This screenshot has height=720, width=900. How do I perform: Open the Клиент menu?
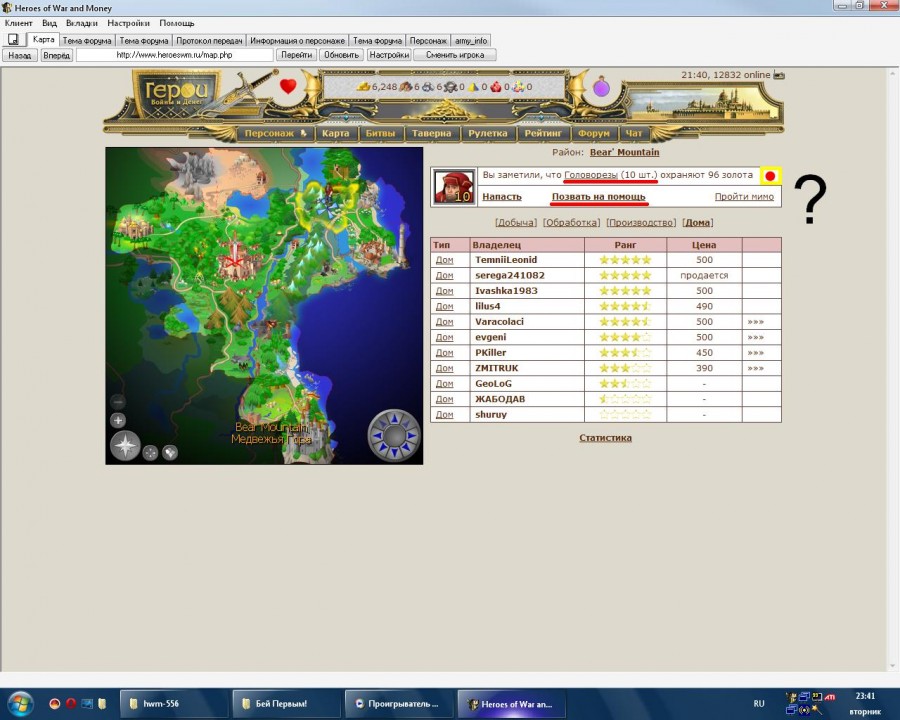click(18, 23)
